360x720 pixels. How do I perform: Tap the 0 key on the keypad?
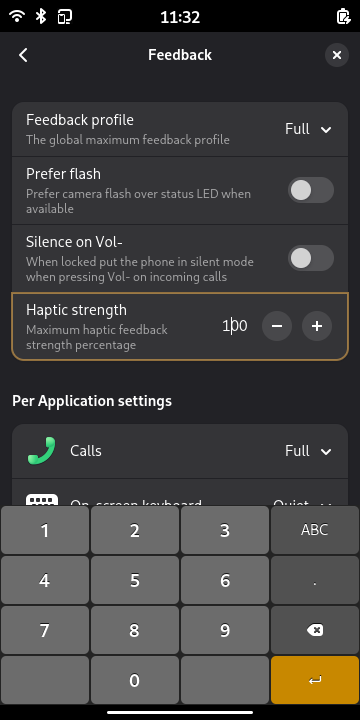pyautogui.click(x=135, y=680)
